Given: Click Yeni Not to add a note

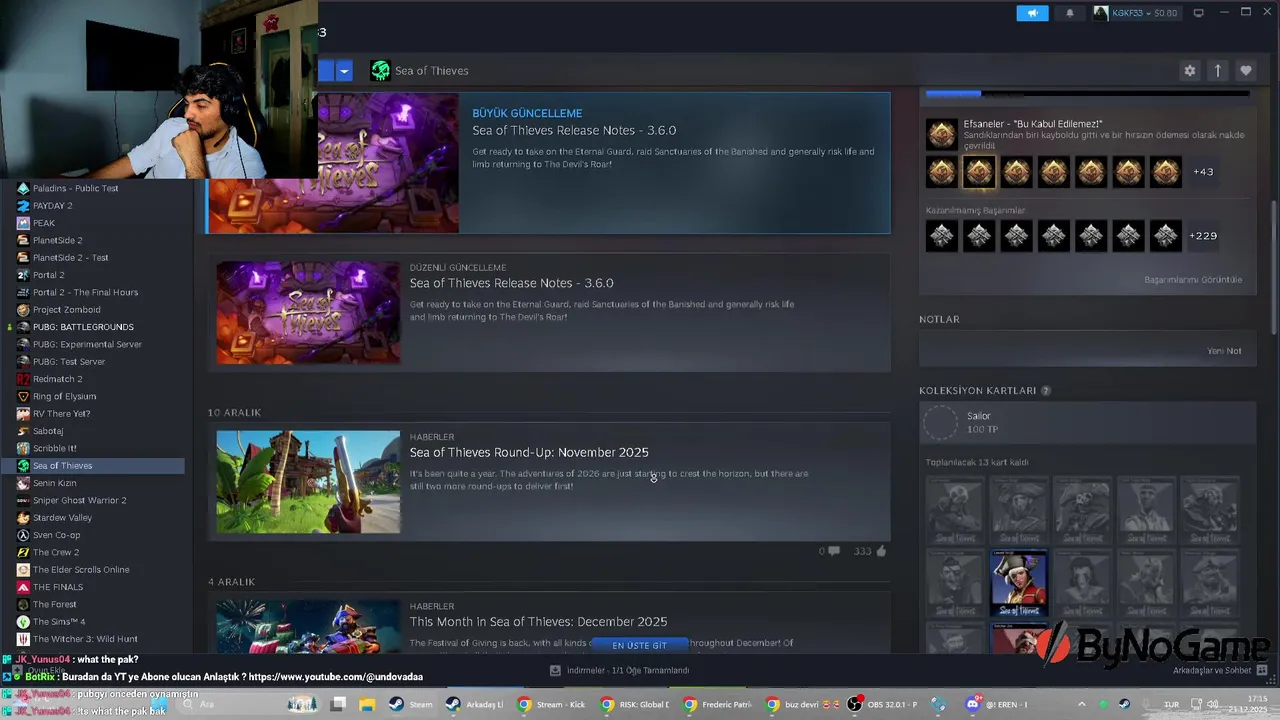Looking at the screenshot, I should [x=1224, y=351].
